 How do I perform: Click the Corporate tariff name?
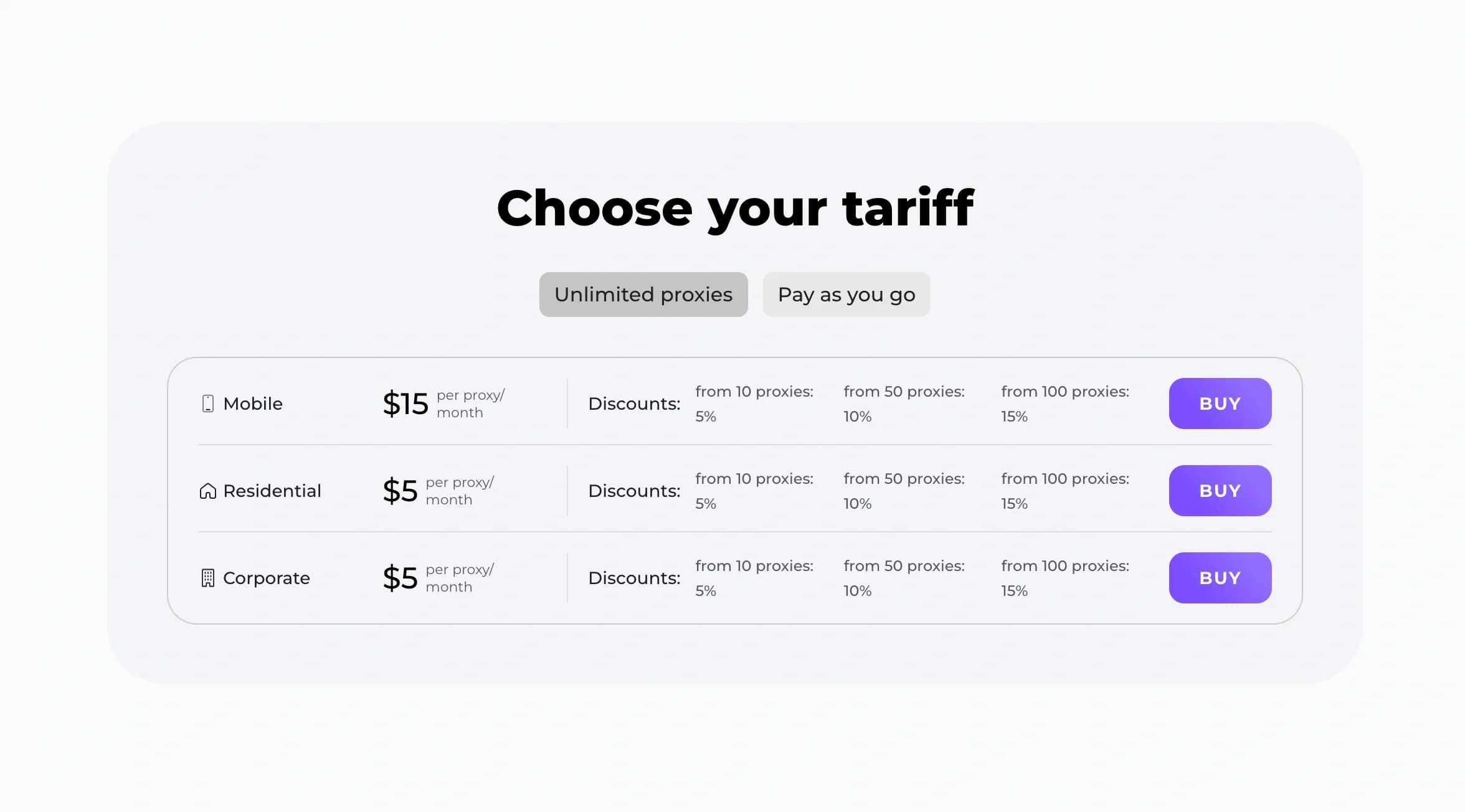pos(267,578)
